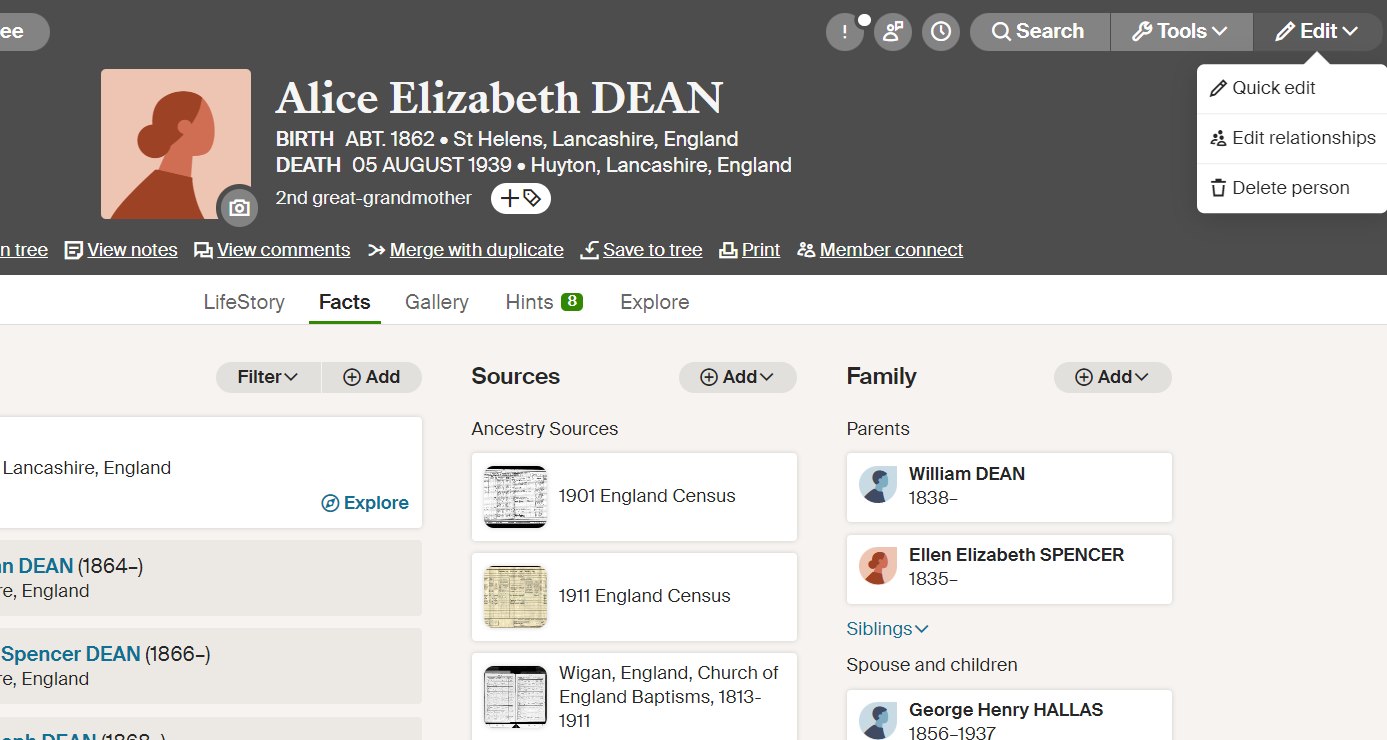Click the Merge with duplicate link
The image size is (1387, 740).
(x=475, y=249)
